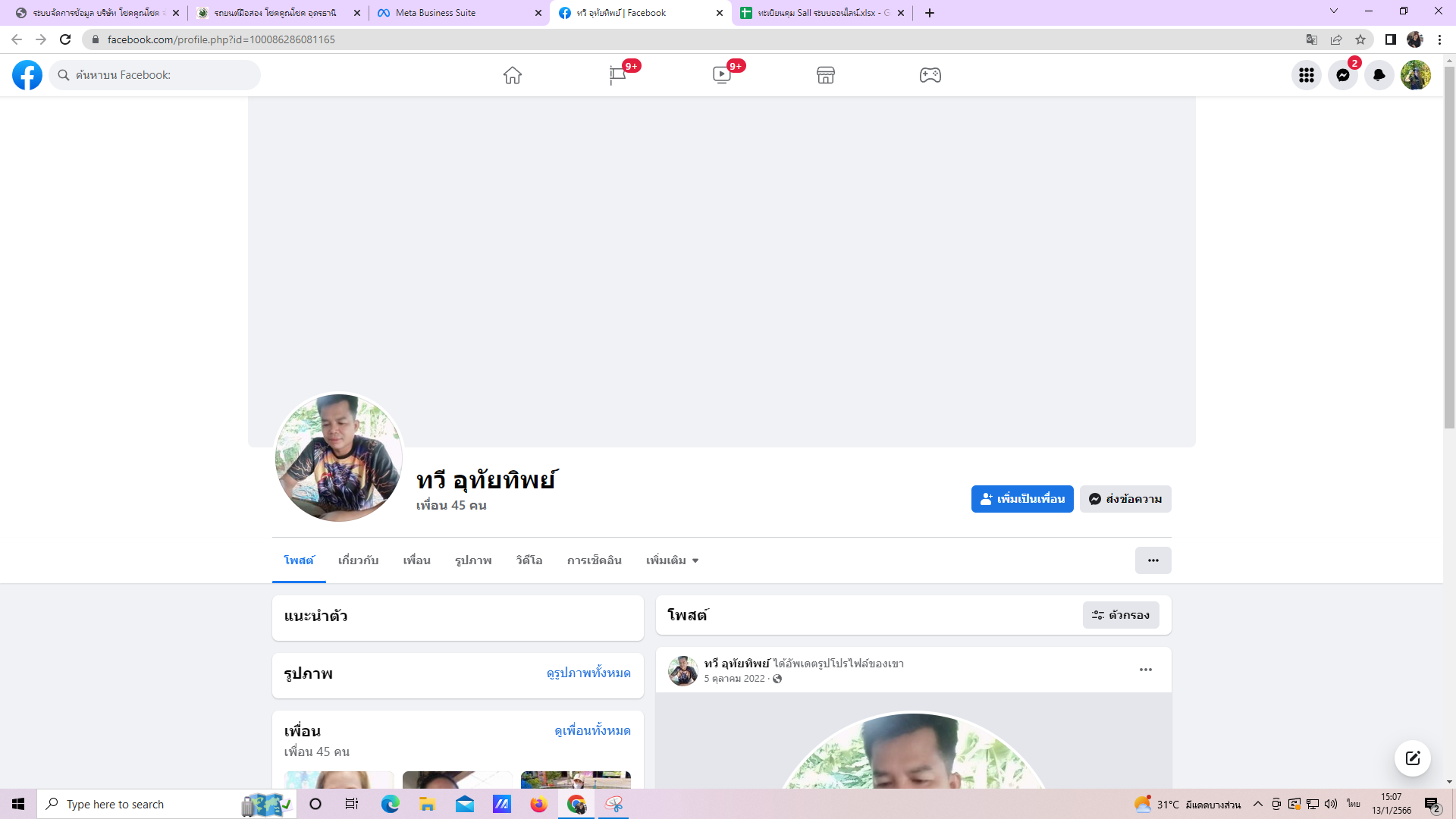This screenshot has width=1456, height=819.
Task: Switch to the เกี่ยวกับ tab
Action: 358,560
